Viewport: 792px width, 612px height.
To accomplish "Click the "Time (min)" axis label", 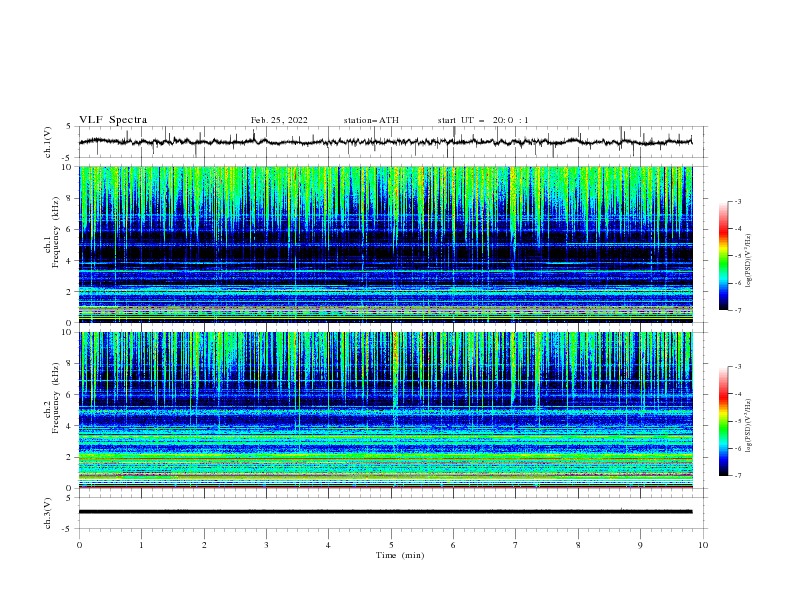I will pyautogui.click(x=400, y=555).
